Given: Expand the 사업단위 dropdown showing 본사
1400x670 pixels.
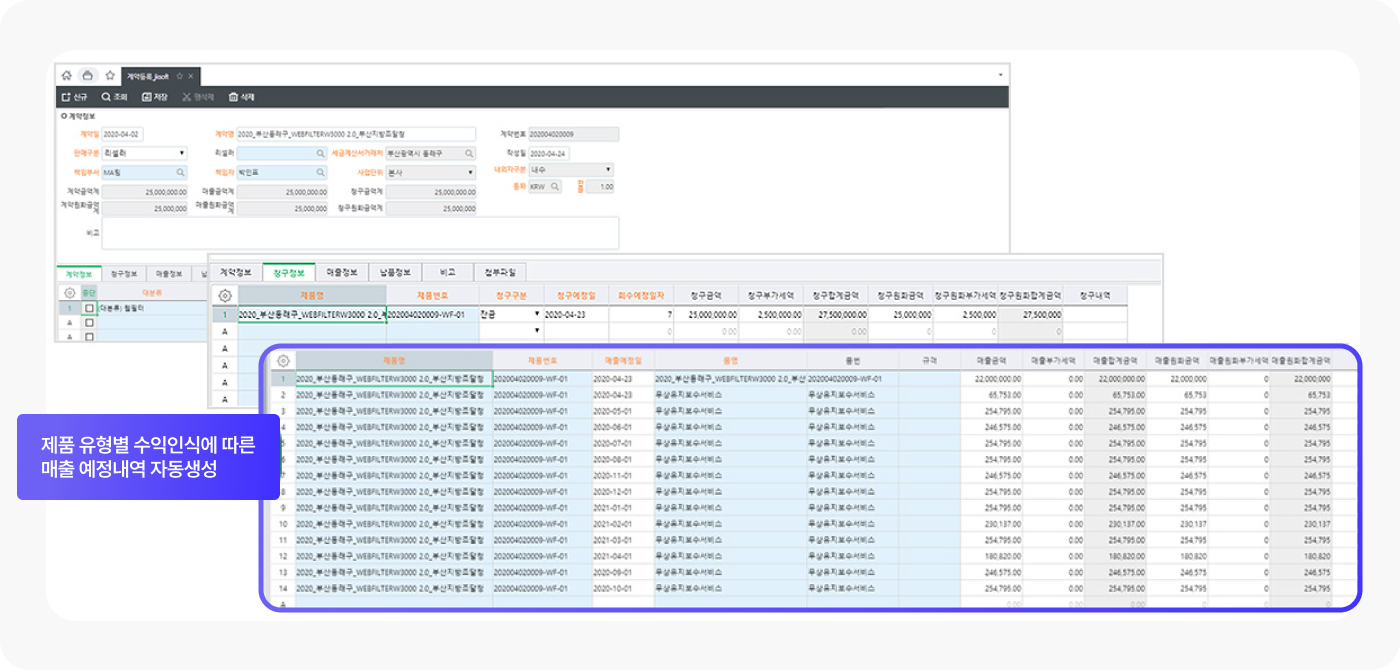Looking at the screenshot, I should [x=432, y=172].
